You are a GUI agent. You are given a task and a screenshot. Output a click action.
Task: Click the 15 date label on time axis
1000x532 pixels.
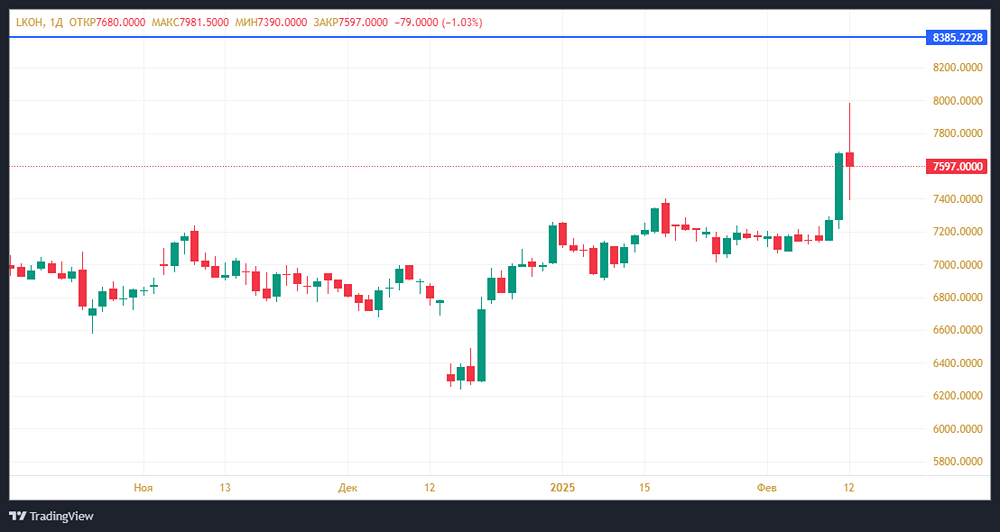point(645,488)
